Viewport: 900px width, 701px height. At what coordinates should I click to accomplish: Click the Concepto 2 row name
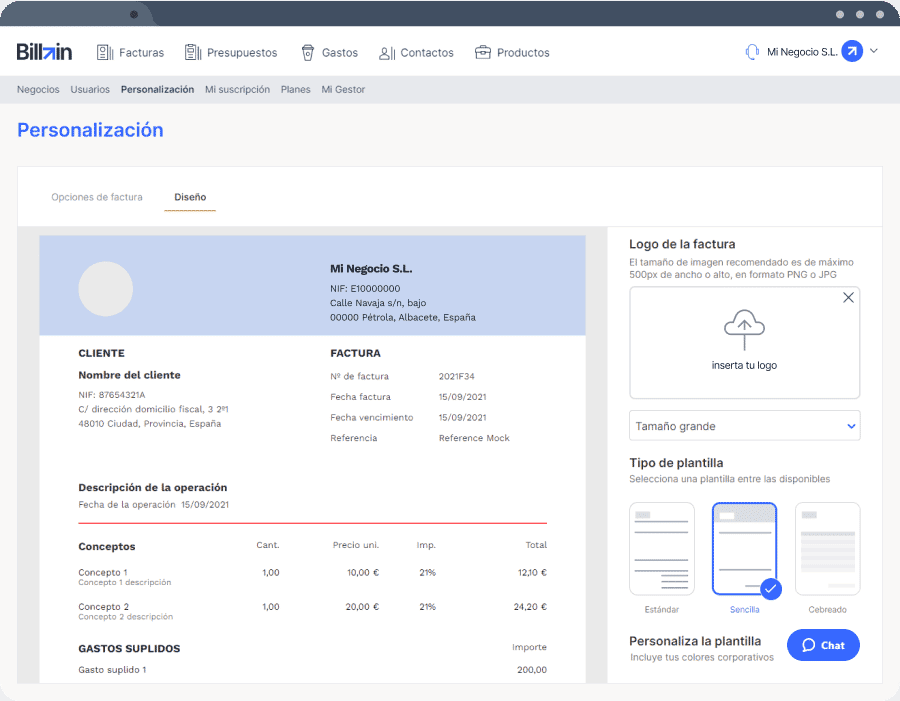[103, 607]
